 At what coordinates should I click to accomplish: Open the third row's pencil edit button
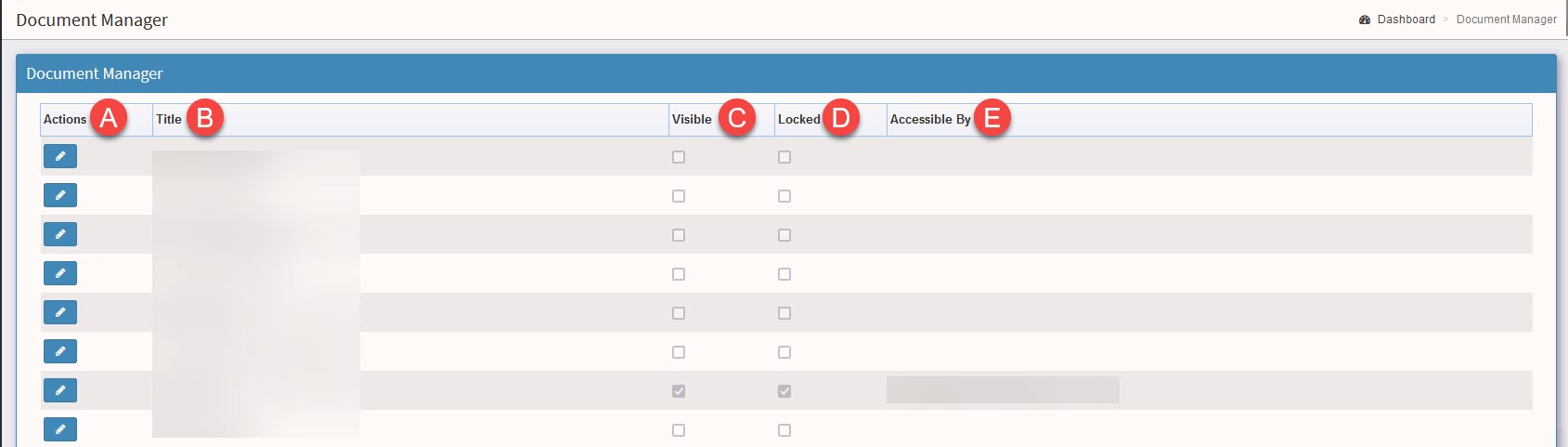click(59, 234)
